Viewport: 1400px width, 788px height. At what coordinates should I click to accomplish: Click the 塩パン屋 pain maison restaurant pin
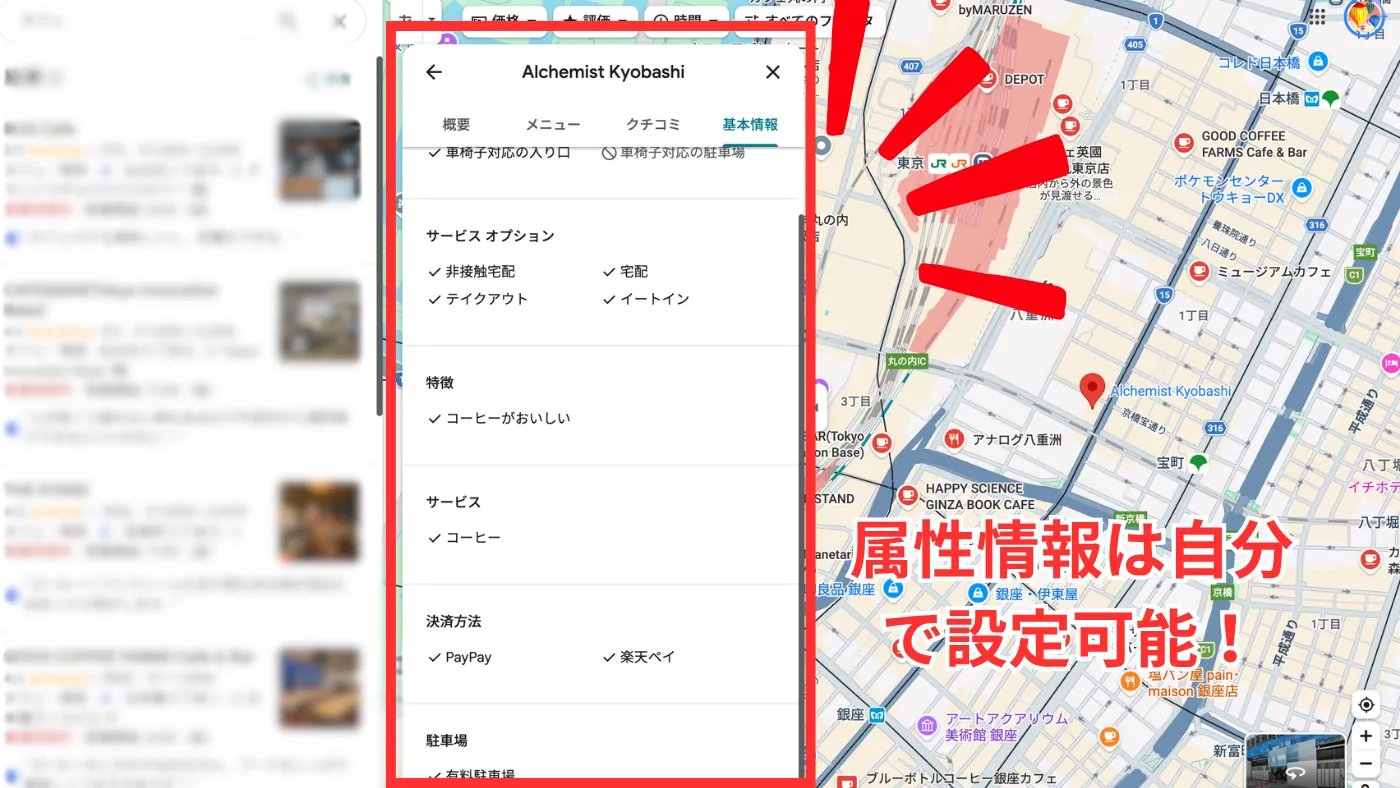tap(1130, 681)
